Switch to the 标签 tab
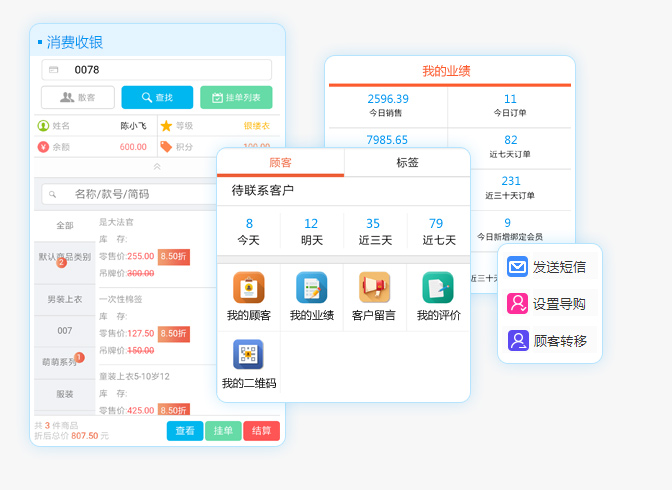This screenshot has height=490, width=672. click(407, 162)
